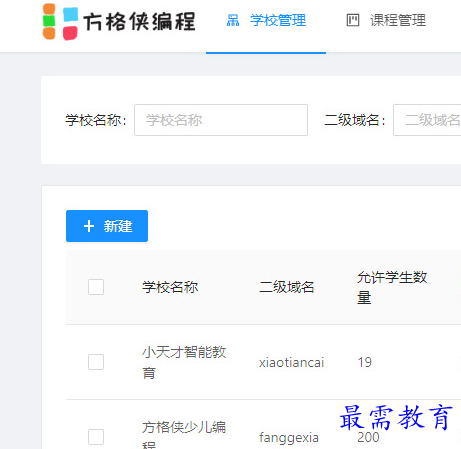The height and width of the screenshot is (449, 461).
Task: Open the 学校管理 tab
Action: pyautogui.click(x=266, y=20)
